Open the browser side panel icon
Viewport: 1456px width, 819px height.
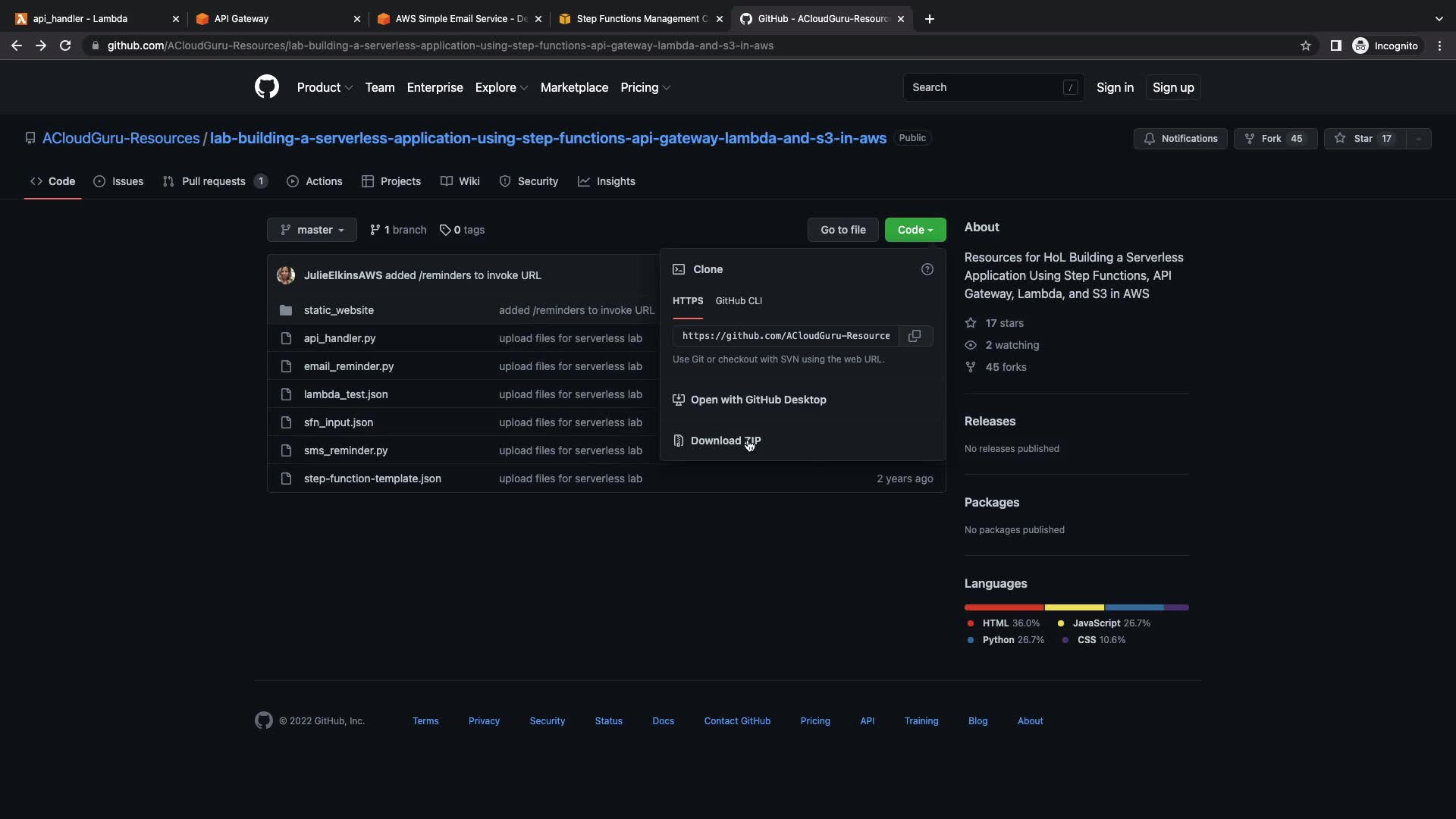1335,45
